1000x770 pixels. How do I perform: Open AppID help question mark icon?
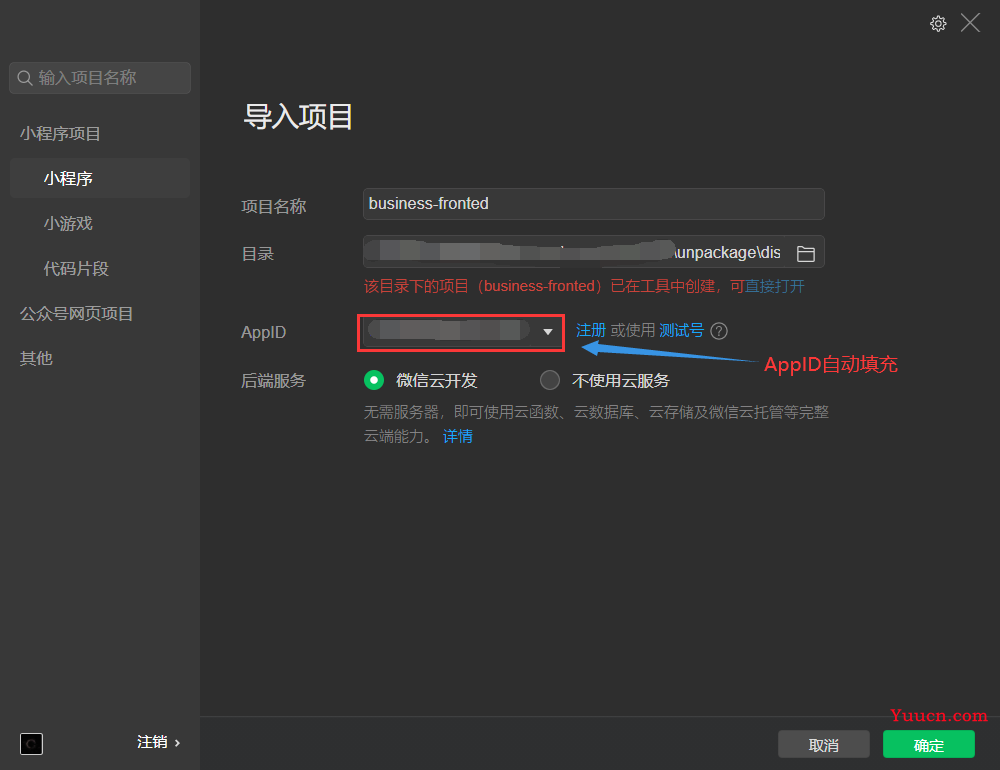point(719,331)
